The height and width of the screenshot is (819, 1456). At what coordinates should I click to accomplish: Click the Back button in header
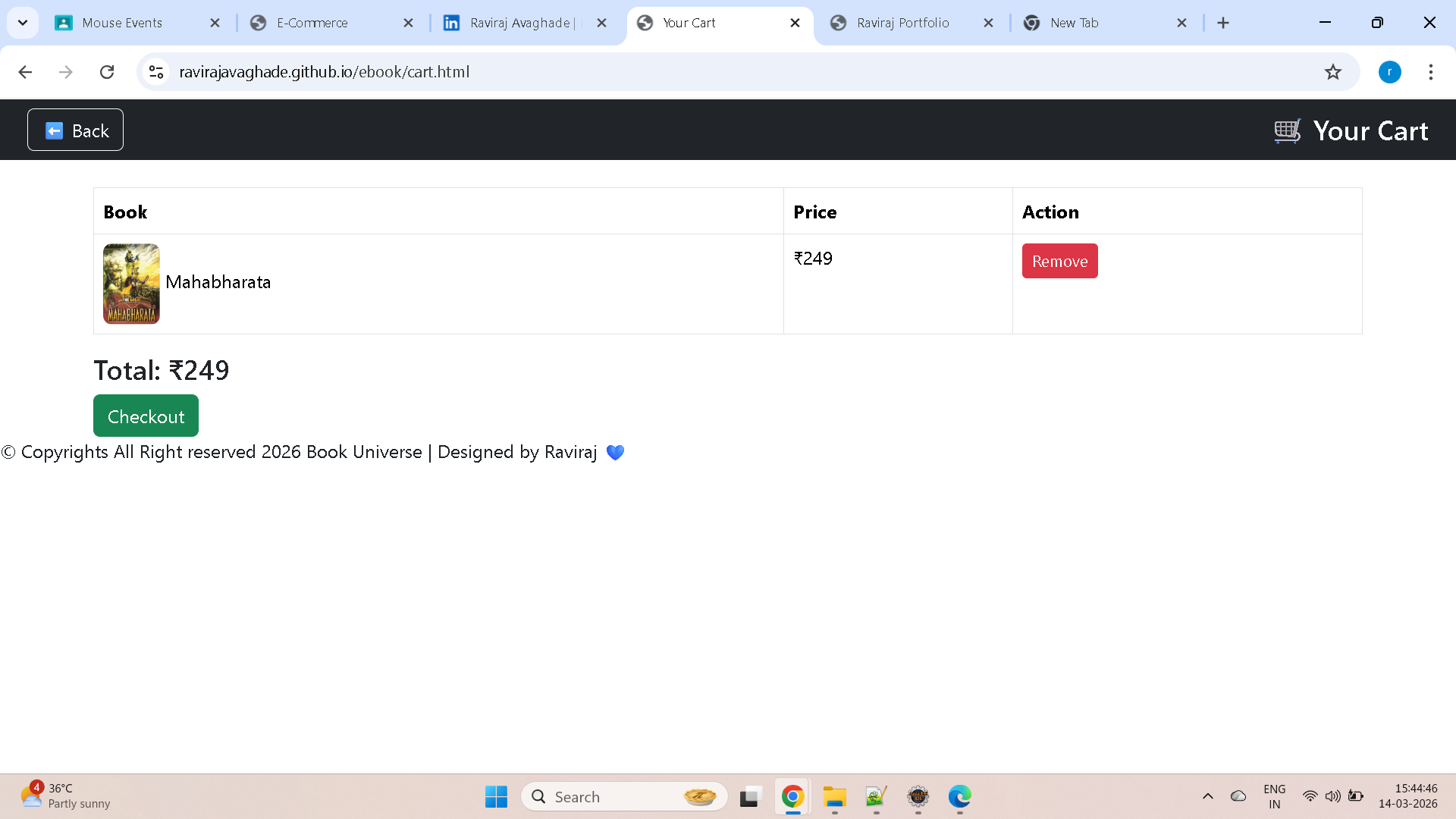(x=75, y=130)
